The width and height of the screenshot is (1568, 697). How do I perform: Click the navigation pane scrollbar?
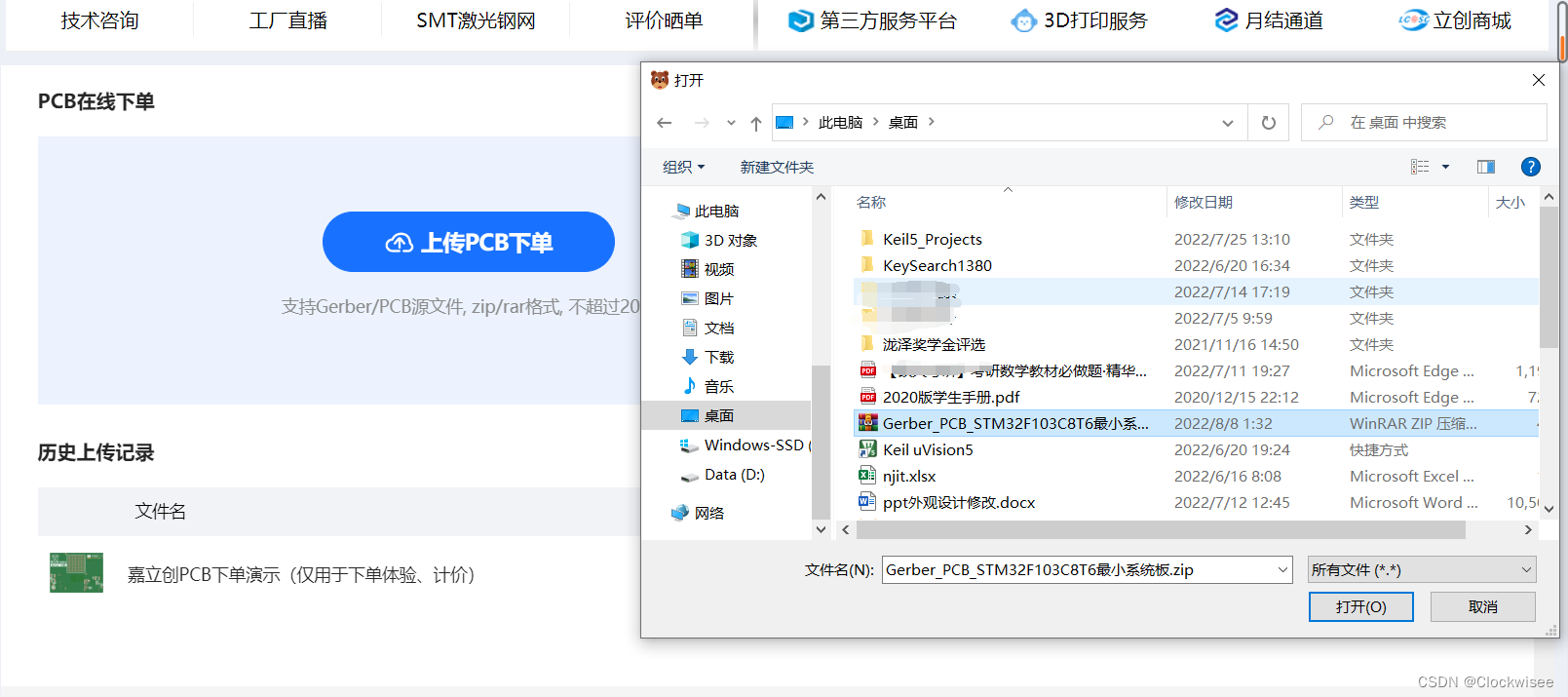coord(821,442)
